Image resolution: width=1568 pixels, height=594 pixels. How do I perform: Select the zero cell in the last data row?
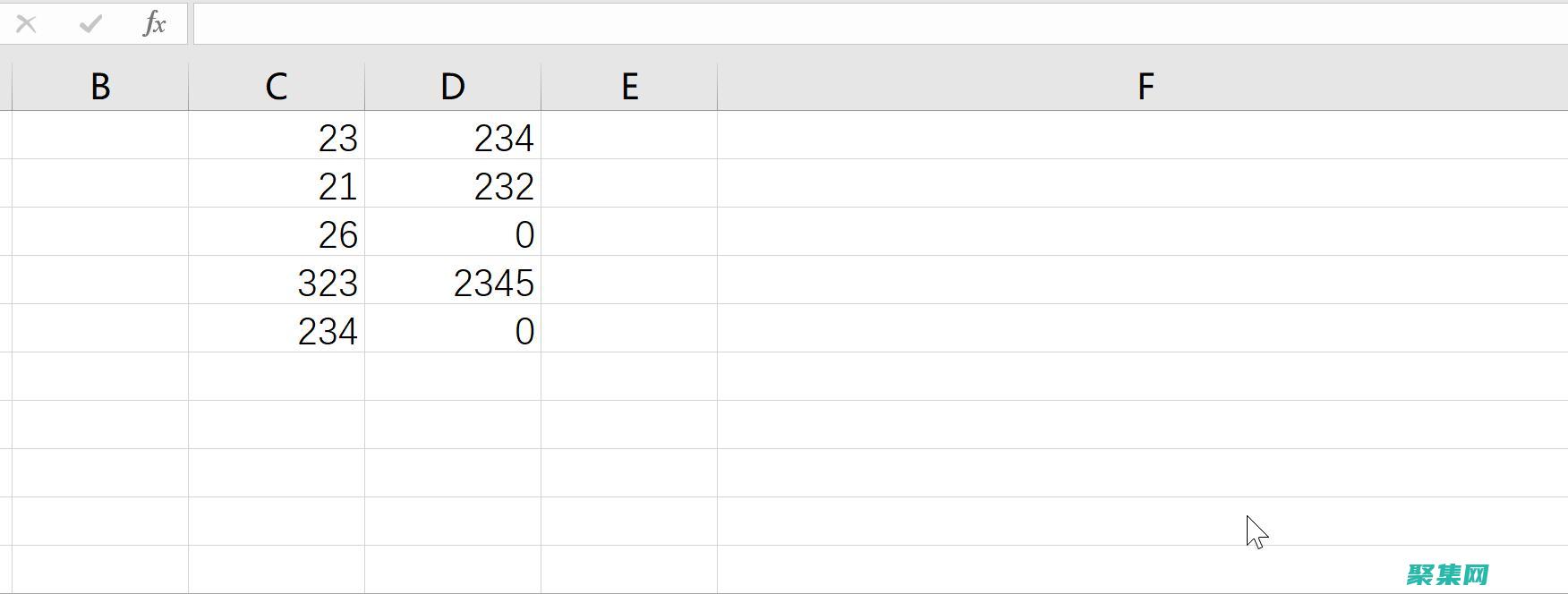click(x=453, y=329)
